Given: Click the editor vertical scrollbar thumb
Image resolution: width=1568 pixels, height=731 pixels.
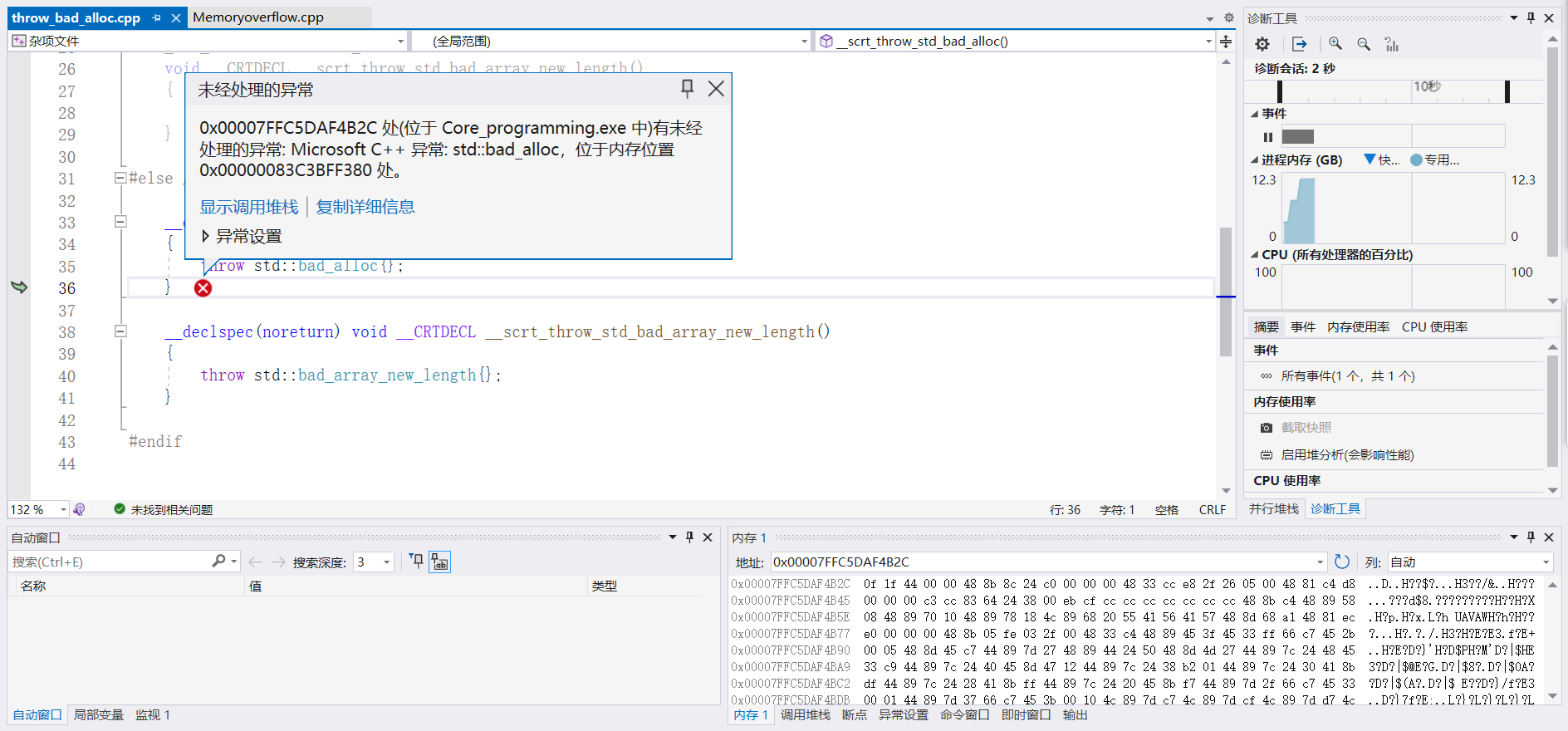Looking at the screenshot, I should (x=1226, y=291).
